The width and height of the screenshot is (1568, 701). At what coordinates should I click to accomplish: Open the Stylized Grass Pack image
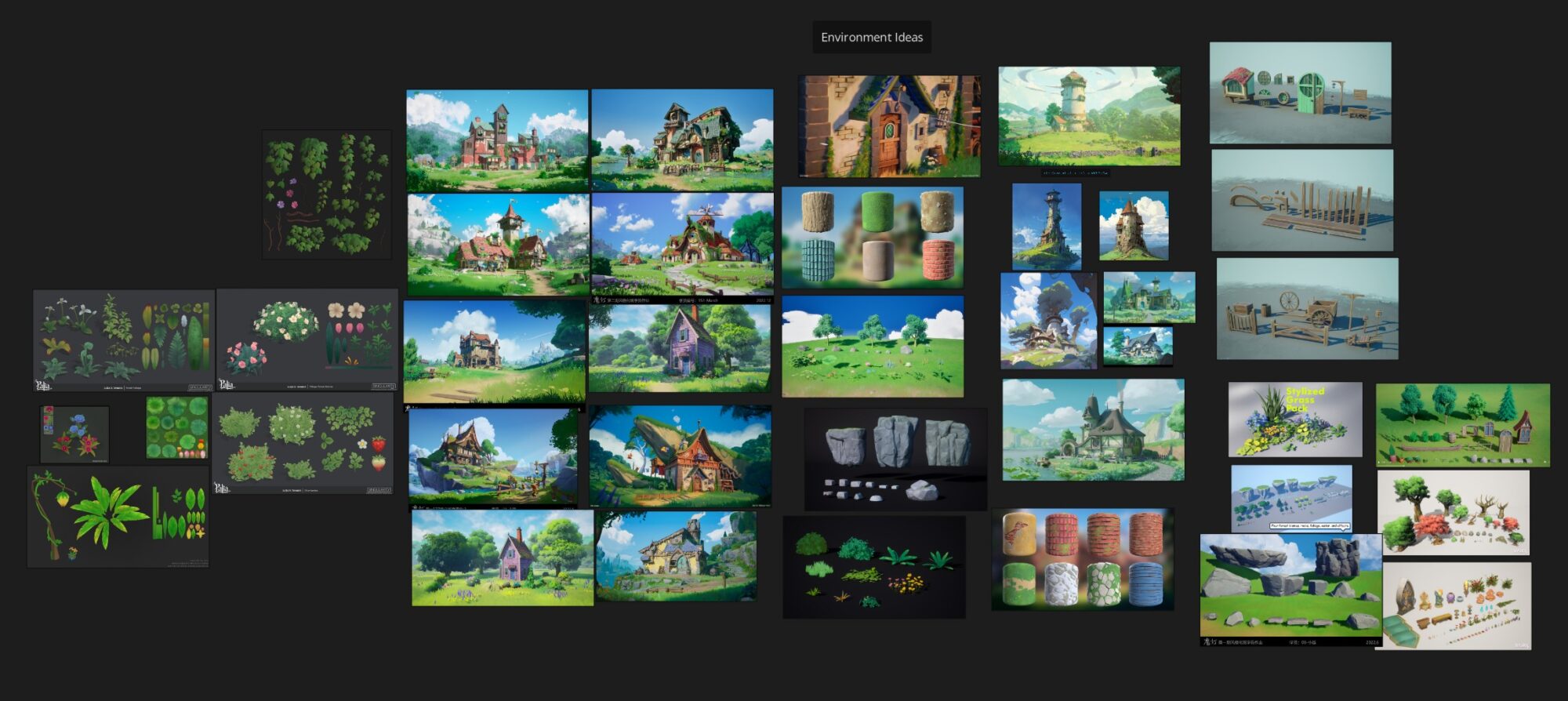click(x=1295, y=420)
